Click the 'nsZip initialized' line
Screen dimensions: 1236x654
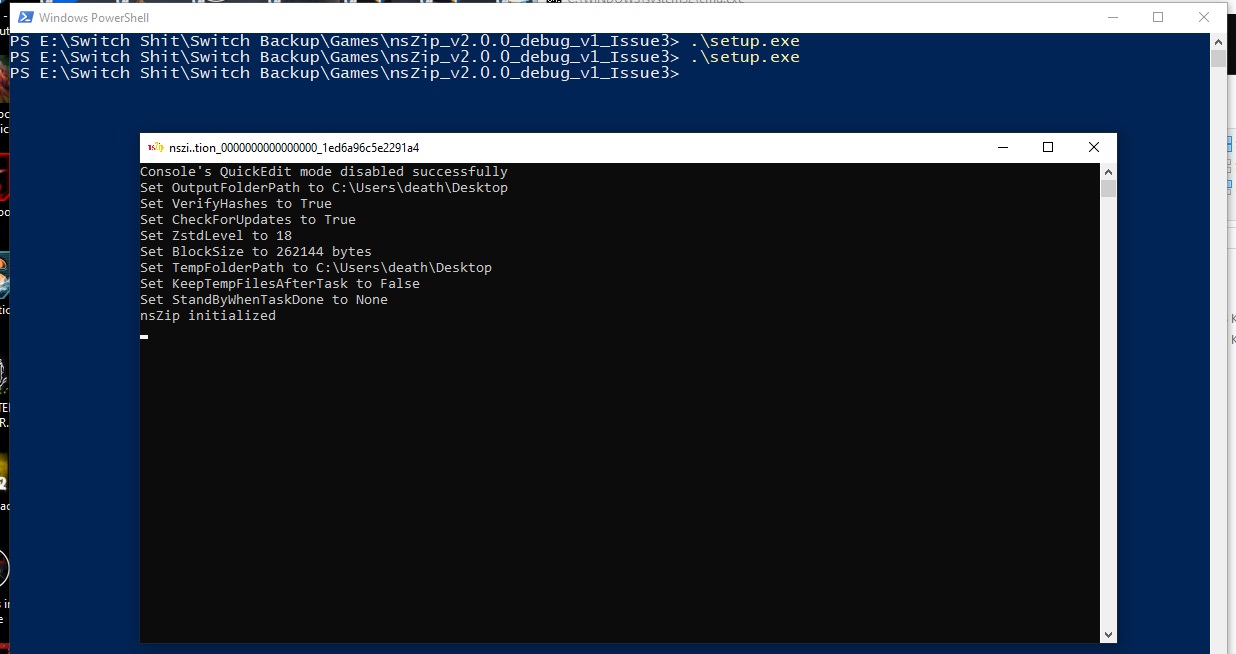click(208, 316)
